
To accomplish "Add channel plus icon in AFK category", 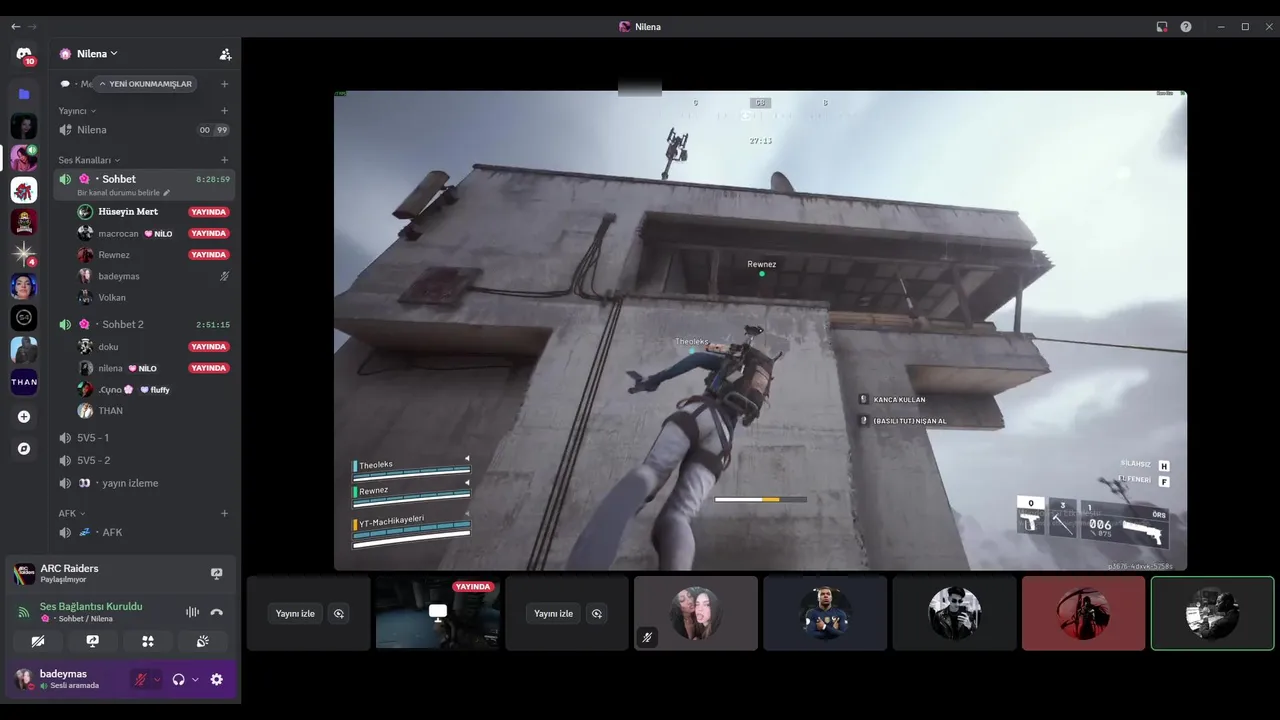I will [x=224, y=513].
